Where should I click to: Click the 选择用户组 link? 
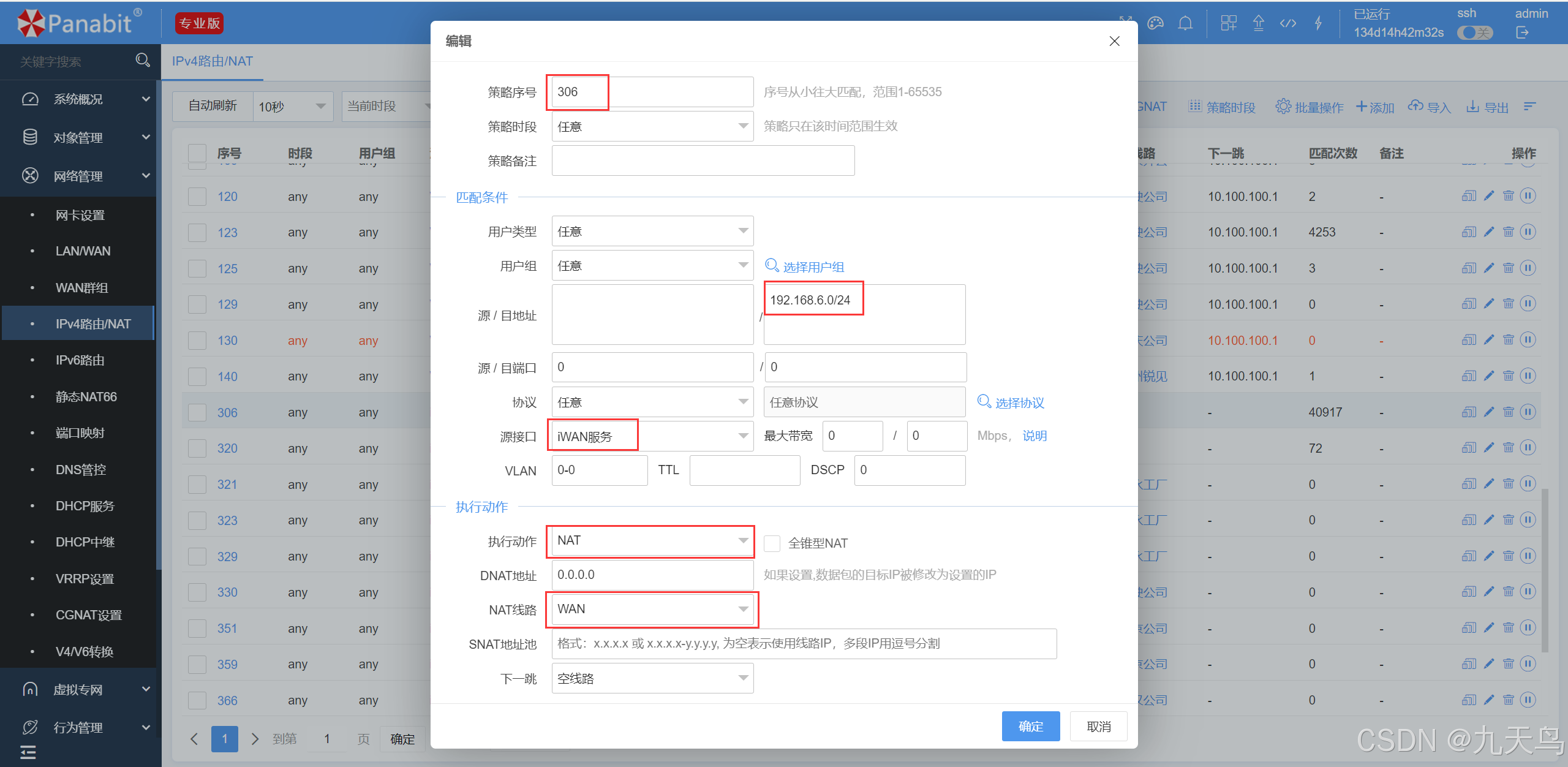point(805,266)
